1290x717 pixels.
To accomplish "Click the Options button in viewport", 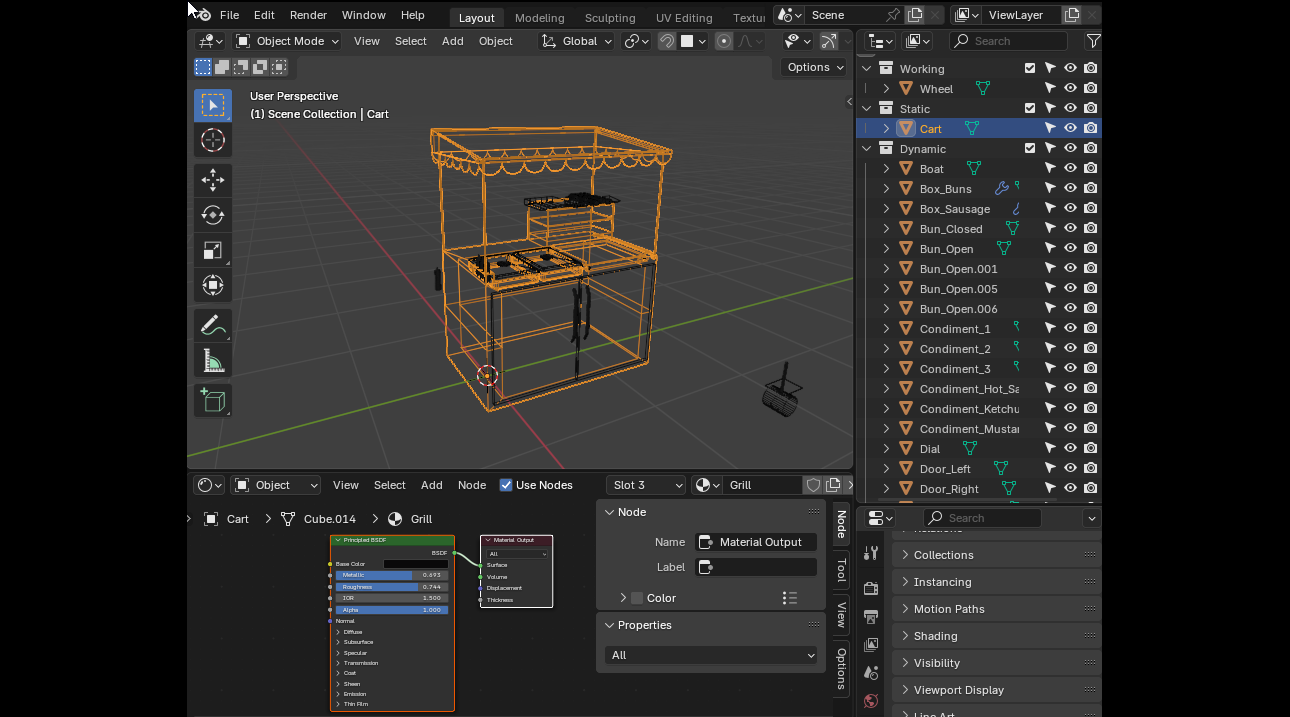I will point(815,67).
